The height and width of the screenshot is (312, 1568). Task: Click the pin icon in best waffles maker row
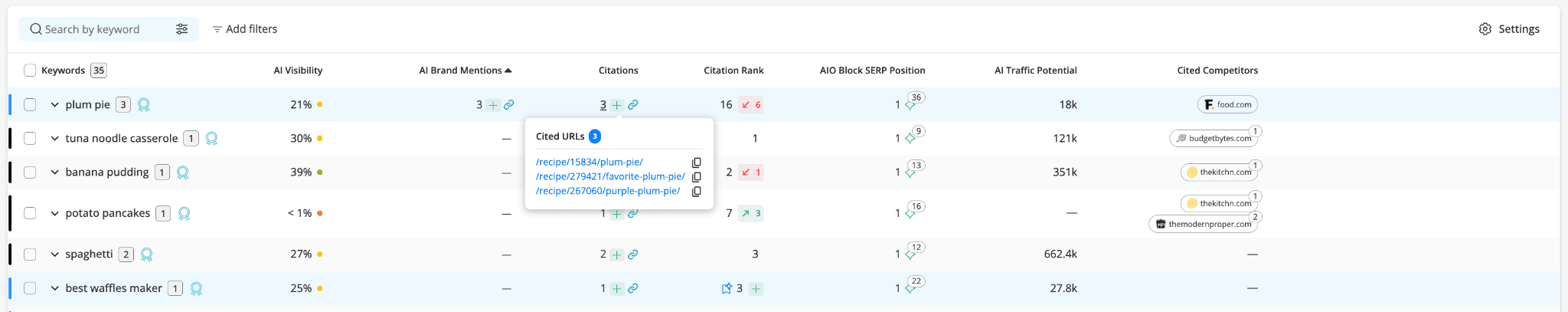727,289
